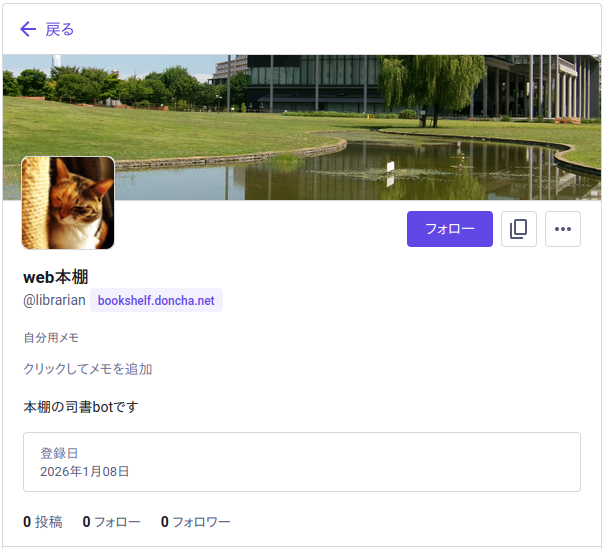Select the 2026年1月08日 join date

[85, 471]
